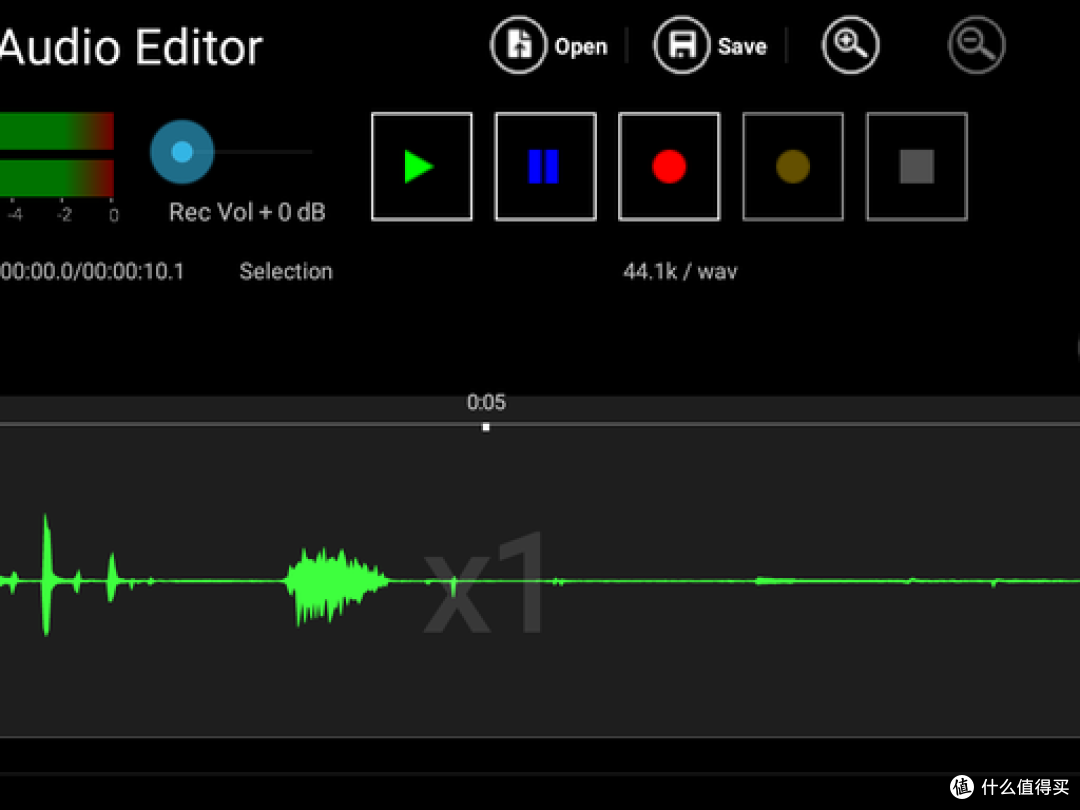This screenshot has height=810, width=1080.
Task: Click the Selection label
Action: [x=286, y=271]
